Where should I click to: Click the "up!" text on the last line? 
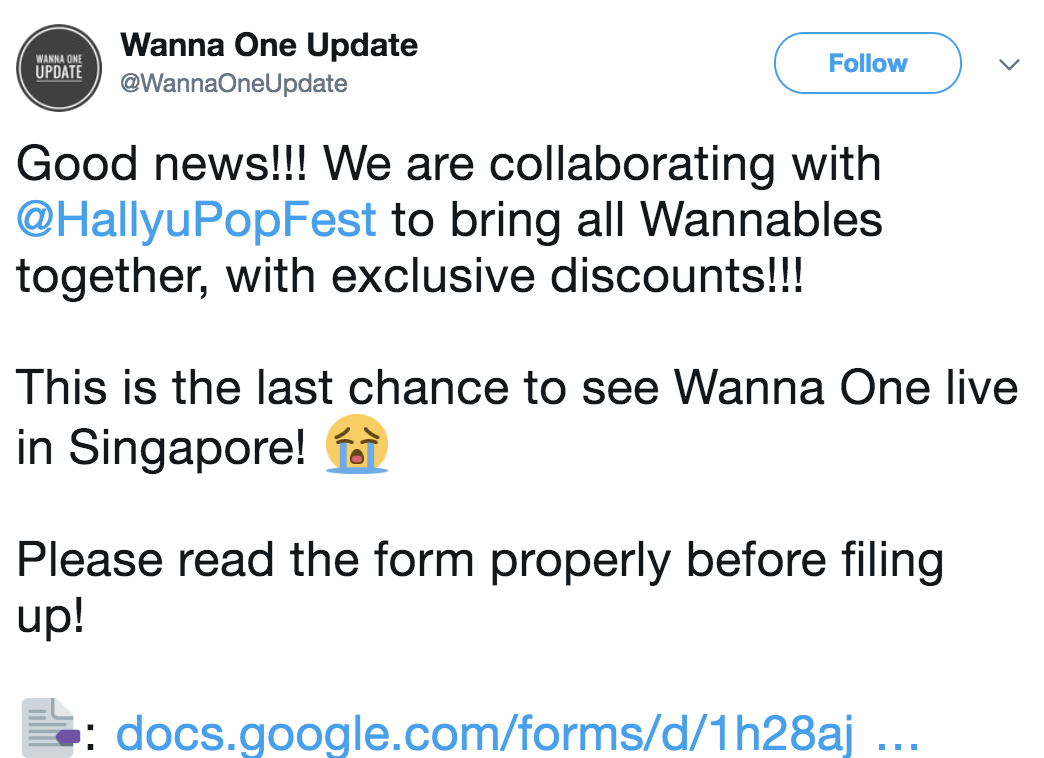coord(50,616)
